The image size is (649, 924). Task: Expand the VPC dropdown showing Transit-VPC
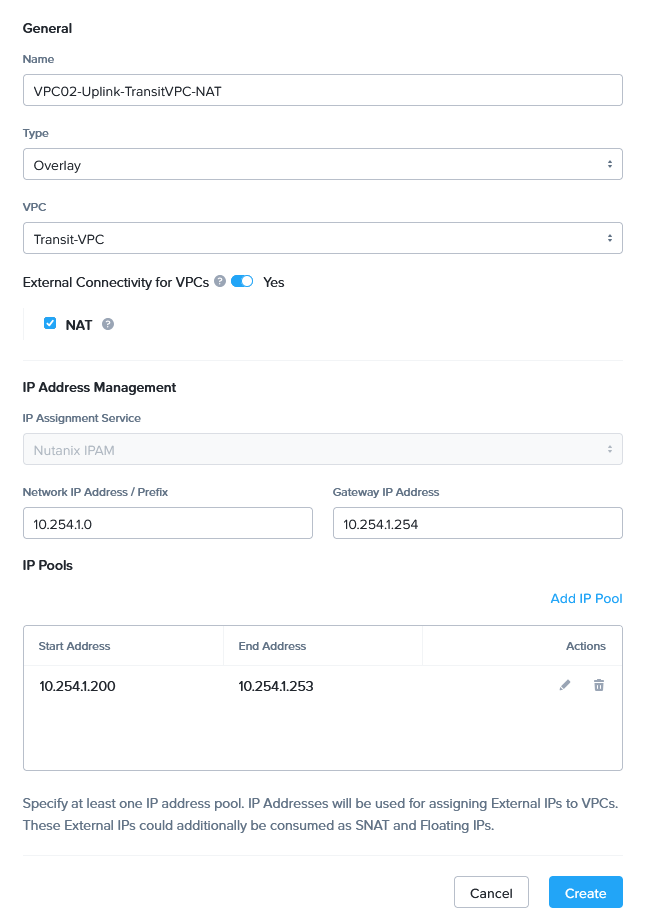[322, 238]
